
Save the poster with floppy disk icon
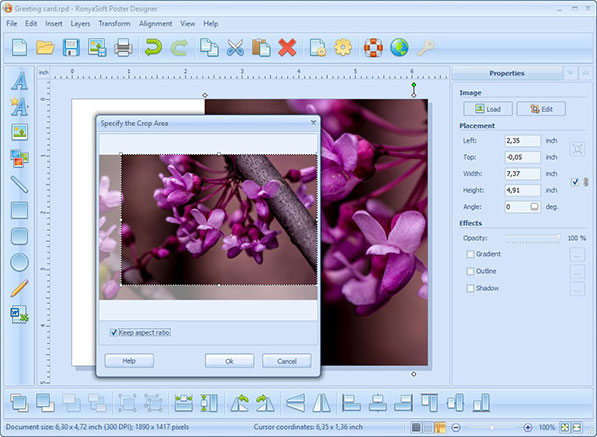[x=71, y=48]
